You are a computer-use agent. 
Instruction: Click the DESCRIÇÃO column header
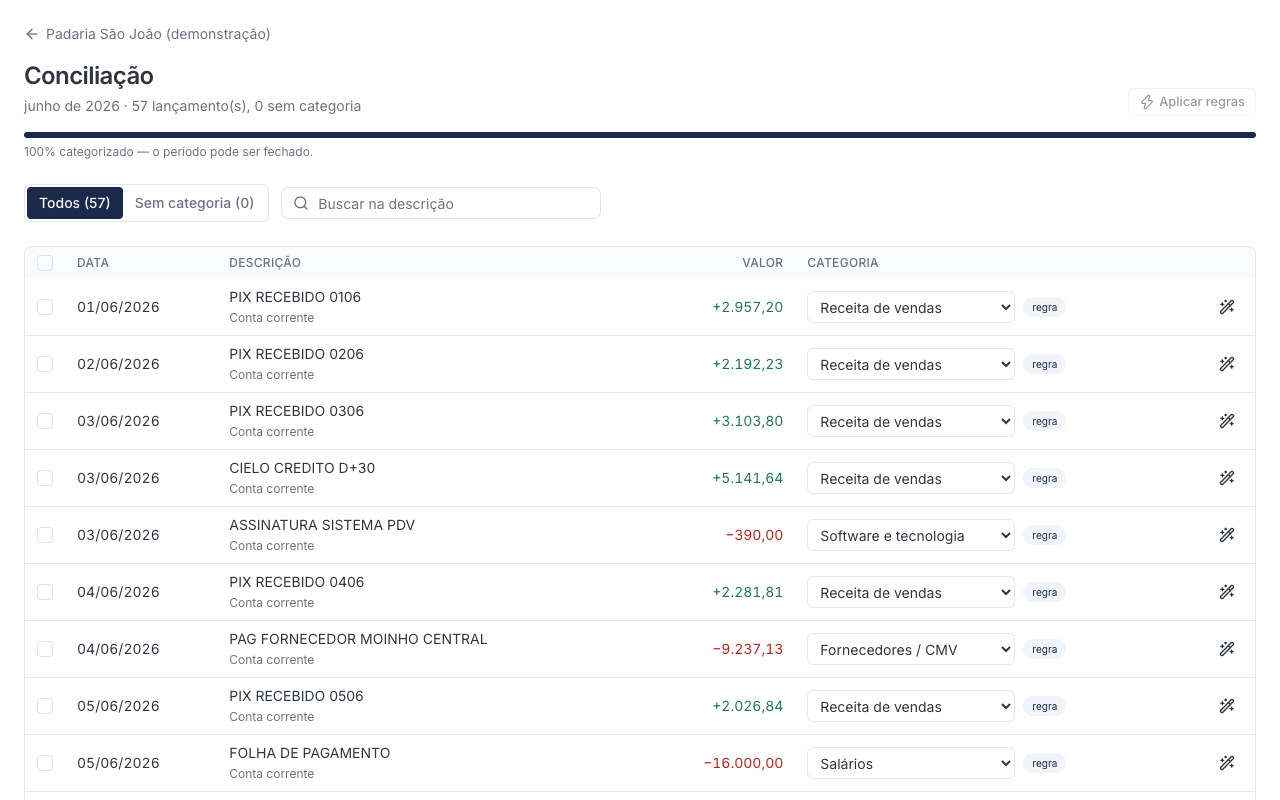[265, 263]
